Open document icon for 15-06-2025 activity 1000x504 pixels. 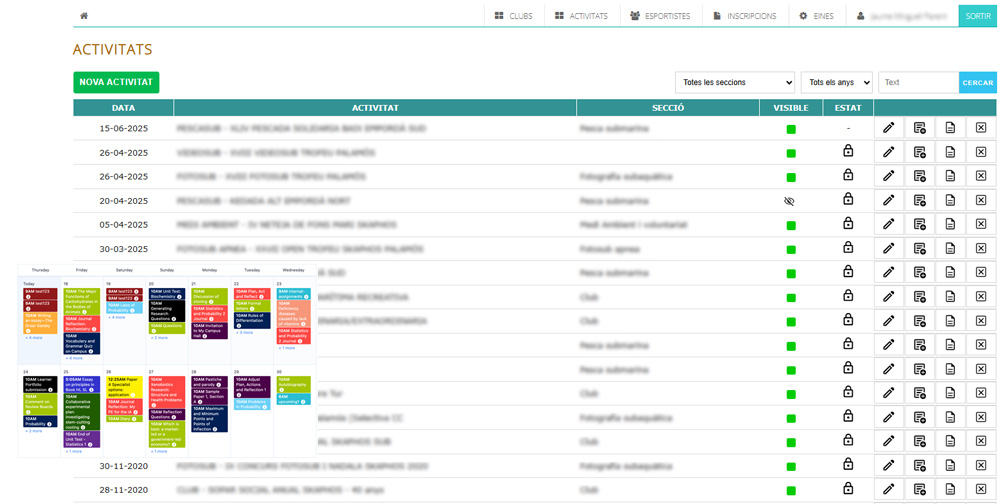coord(951,128)
